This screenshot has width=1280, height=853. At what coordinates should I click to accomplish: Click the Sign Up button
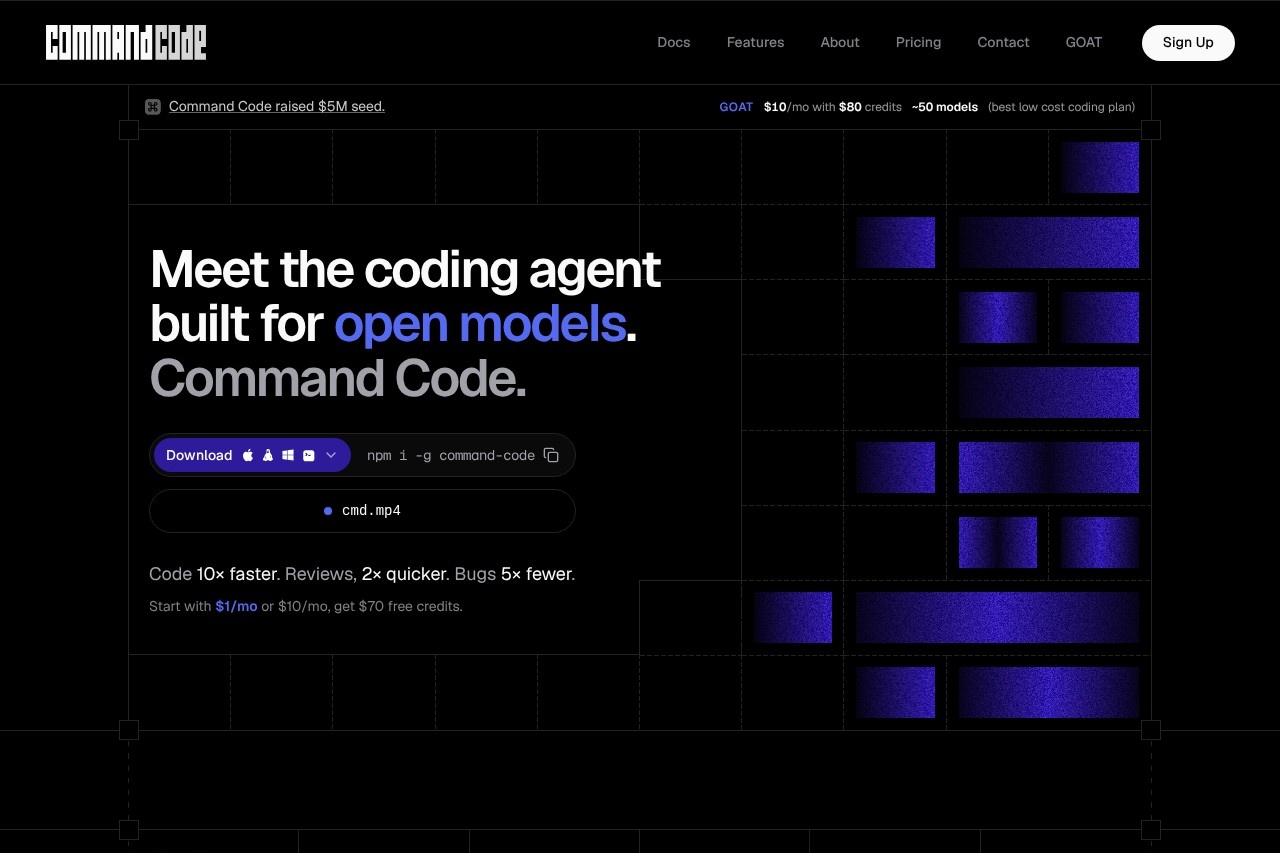pyautogui.click(x=1188, y=42)
